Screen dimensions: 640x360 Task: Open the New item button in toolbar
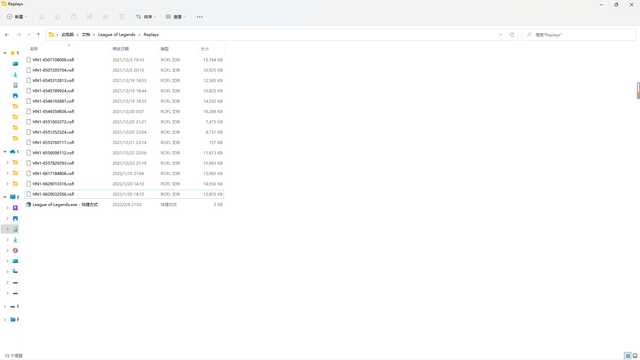(17, 17)
